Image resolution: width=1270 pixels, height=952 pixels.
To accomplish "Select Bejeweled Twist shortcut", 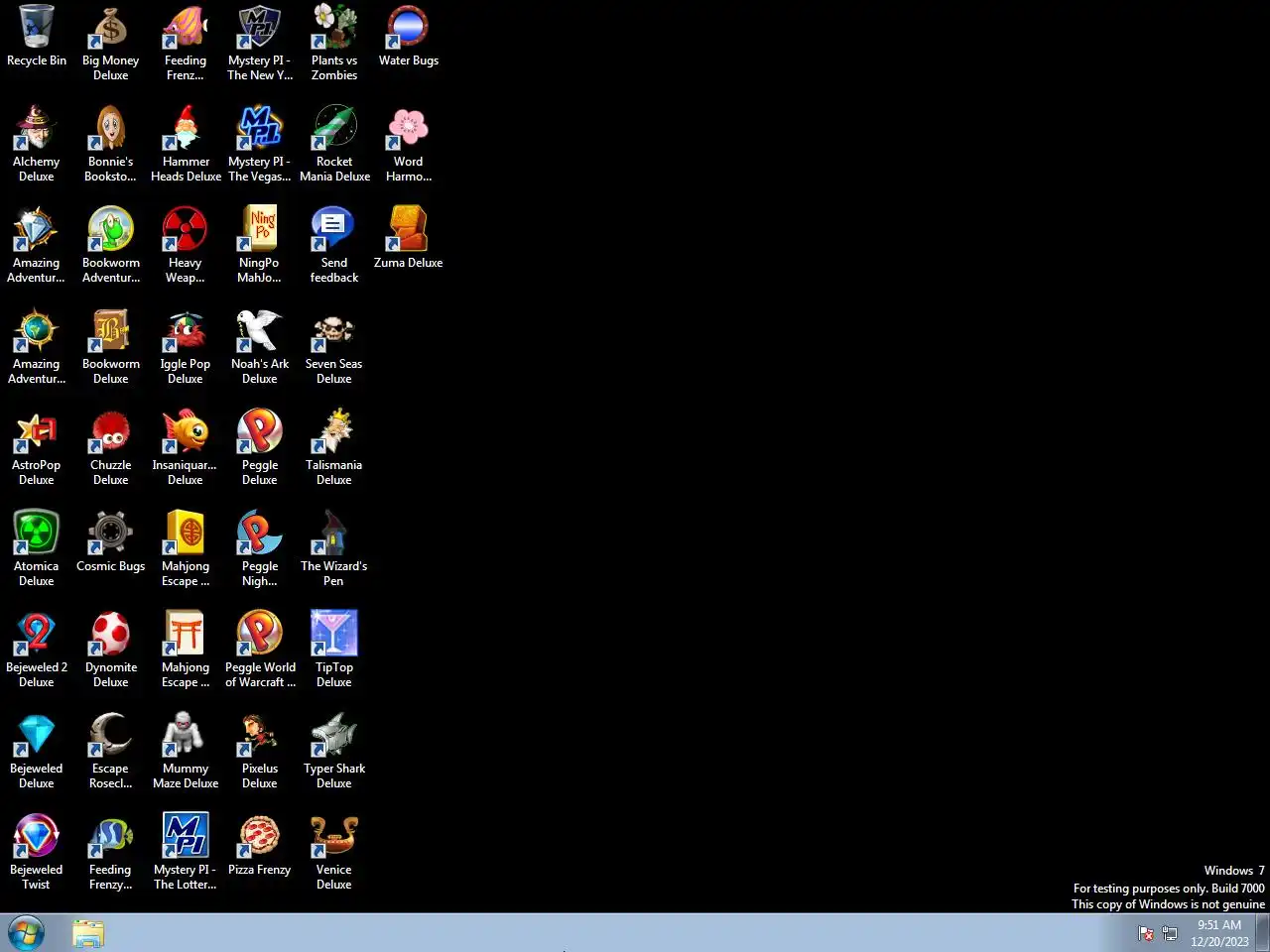I will [x=37, y=836].
